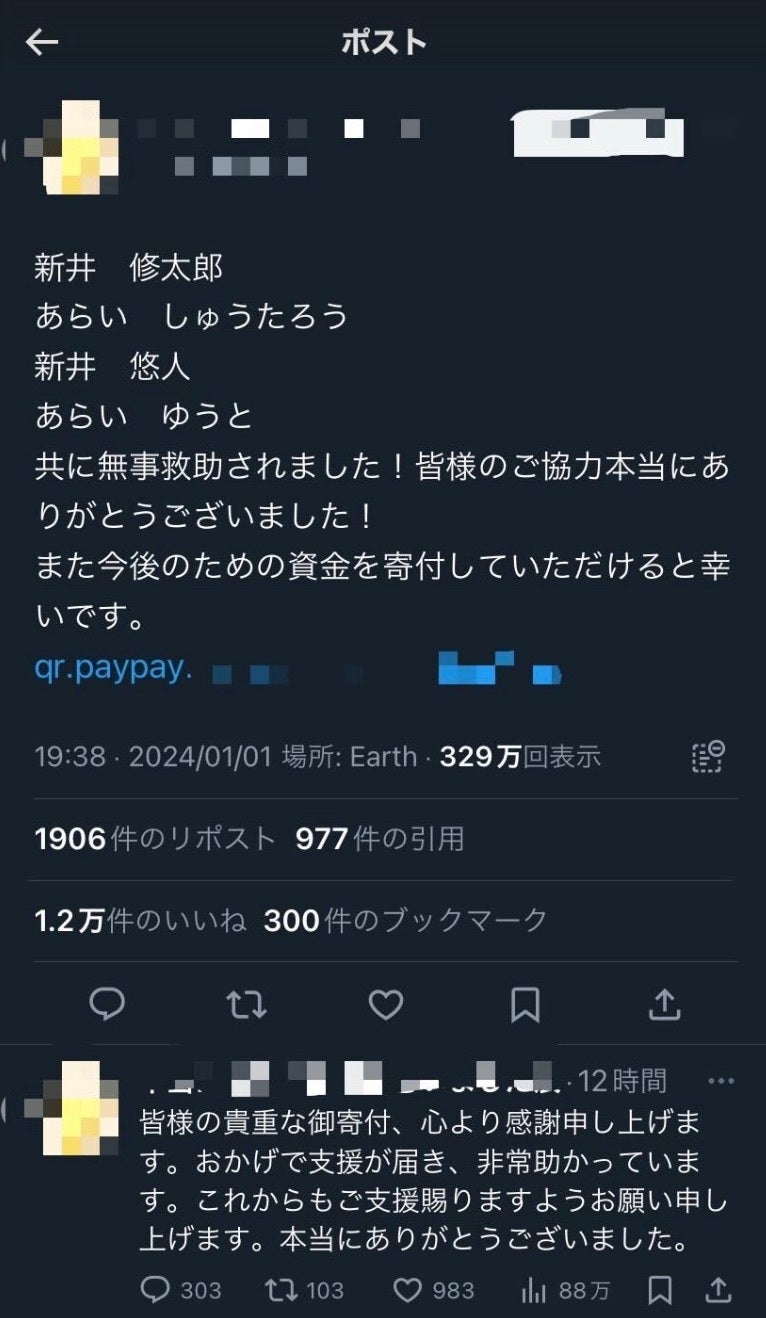Screen dimensions: 766x1318
Task: Open reply thread with 303 comments
Action: coord(180,1290)
